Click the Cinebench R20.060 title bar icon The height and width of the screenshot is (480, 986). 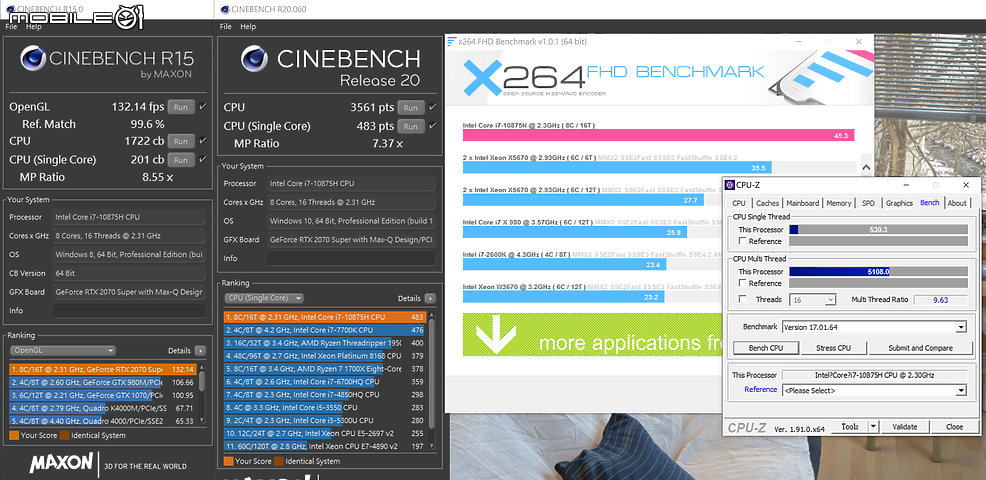pyautogui.click(x=224, y=9)
